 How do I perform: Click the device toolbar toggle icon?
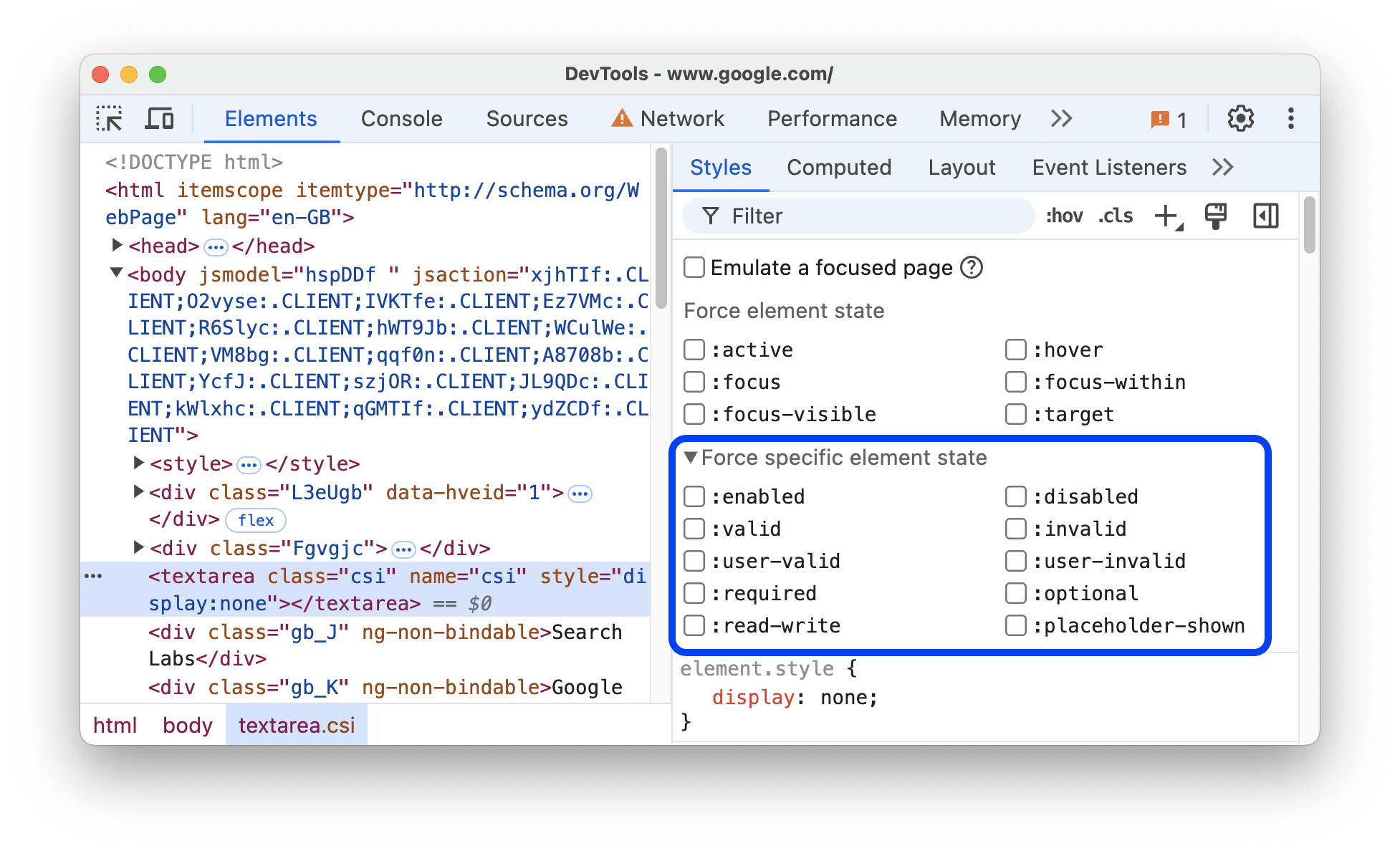(x=160, y=117)
